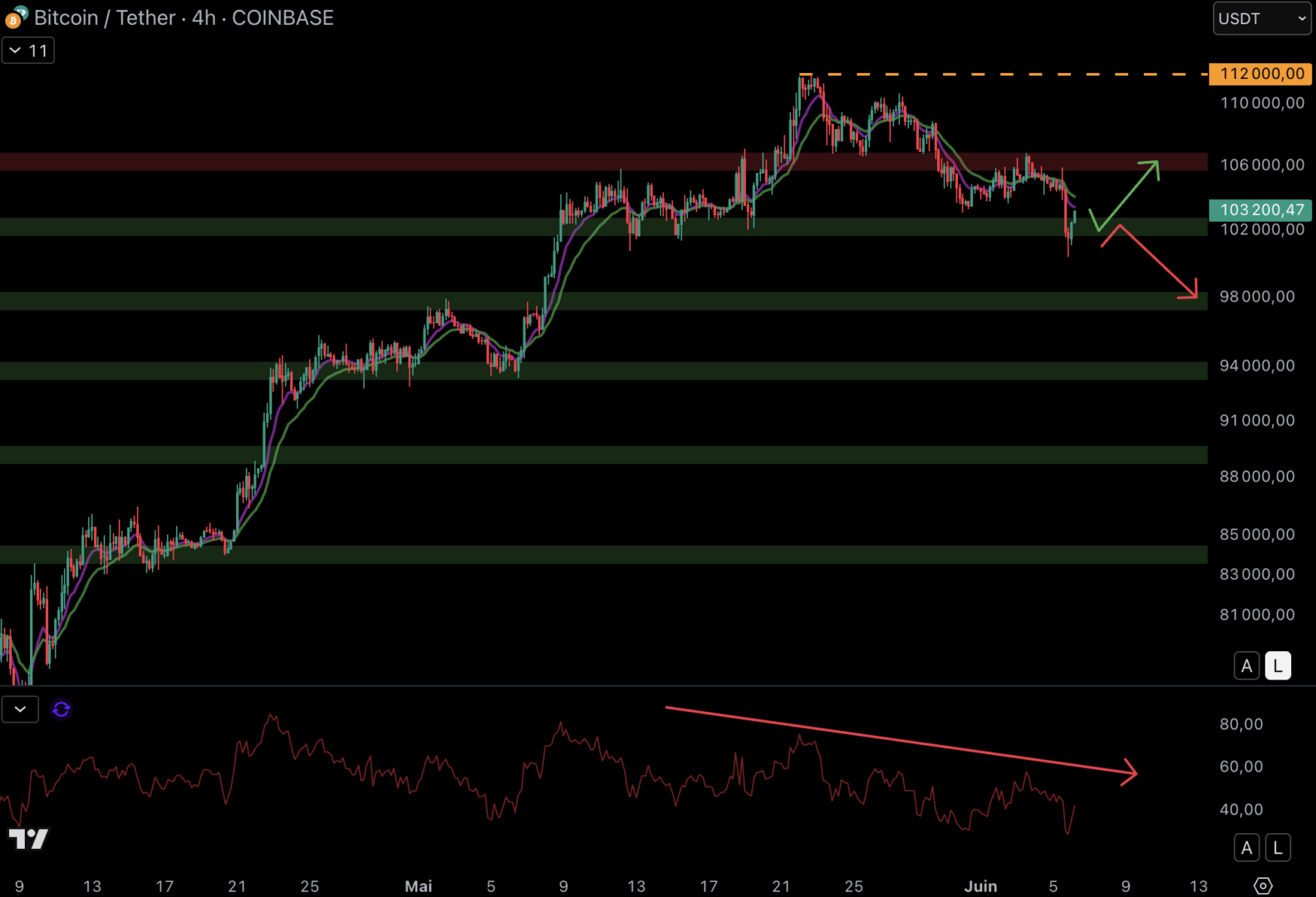This screenshot has height=897, width=1316.
Task: Toggle log scale L on RSI pane
Action: coord(1278,848)
